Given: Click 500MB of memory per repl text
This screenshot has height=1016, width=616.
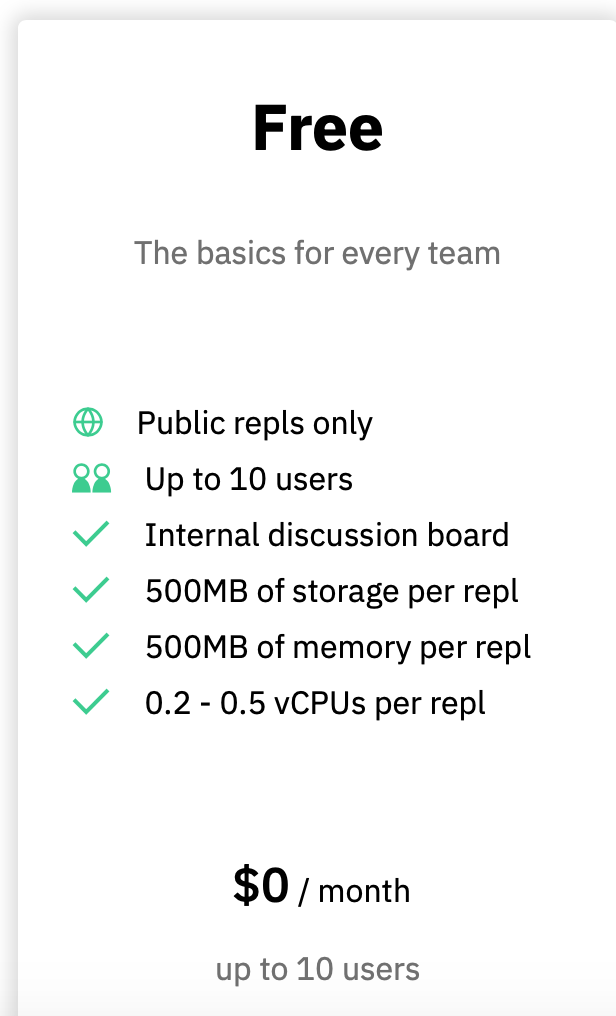Looking at the screenshot, I should point(338,647).
